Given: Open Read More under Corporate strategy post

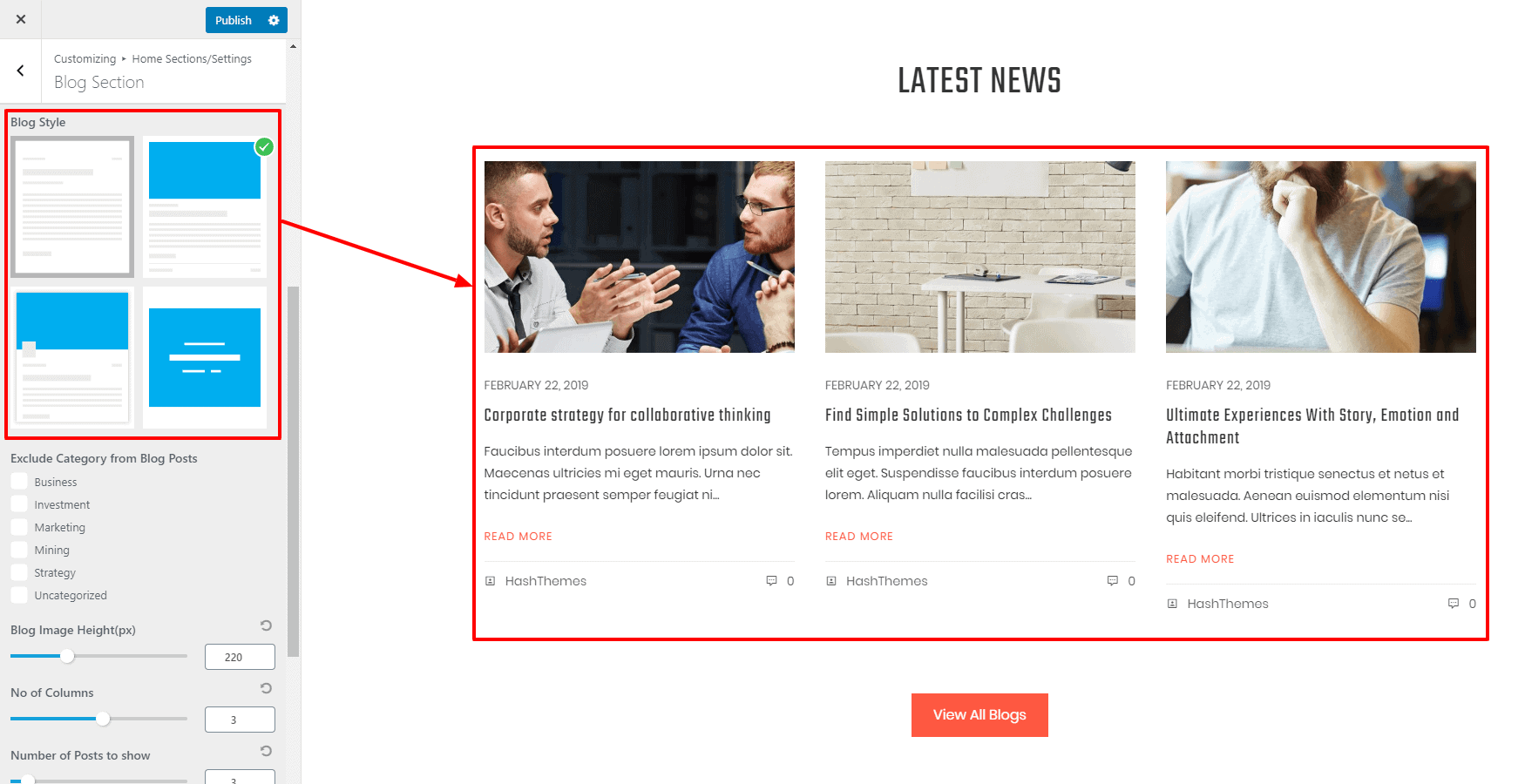Looking at the screenshot, I should coord(518,537).
